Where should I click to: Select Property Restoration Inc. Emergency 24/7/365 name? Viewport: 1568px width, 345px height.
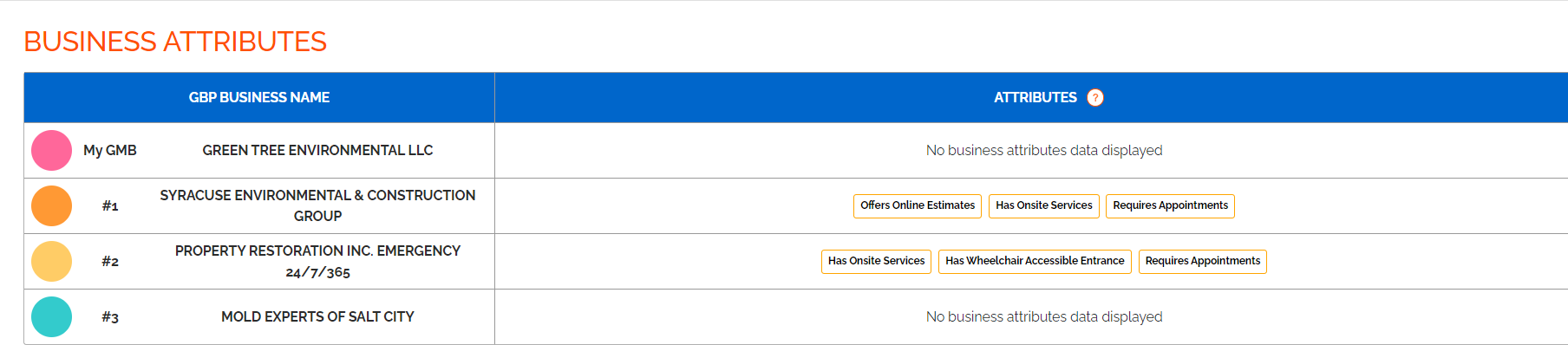(317, 261)
